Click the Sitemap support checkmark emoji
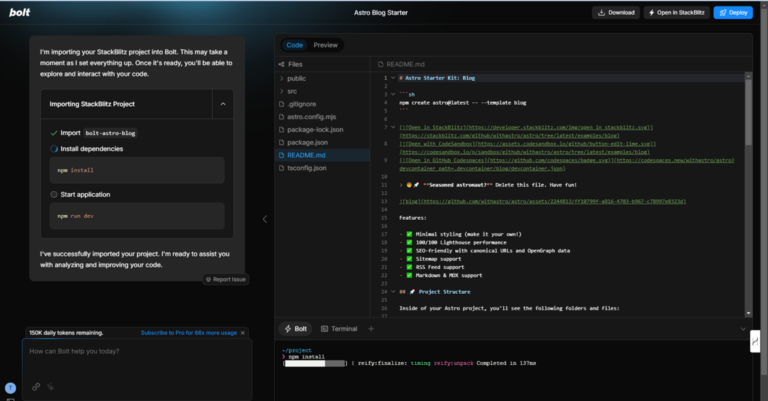This screenshot has height=401, width=768. pos(409,259)
